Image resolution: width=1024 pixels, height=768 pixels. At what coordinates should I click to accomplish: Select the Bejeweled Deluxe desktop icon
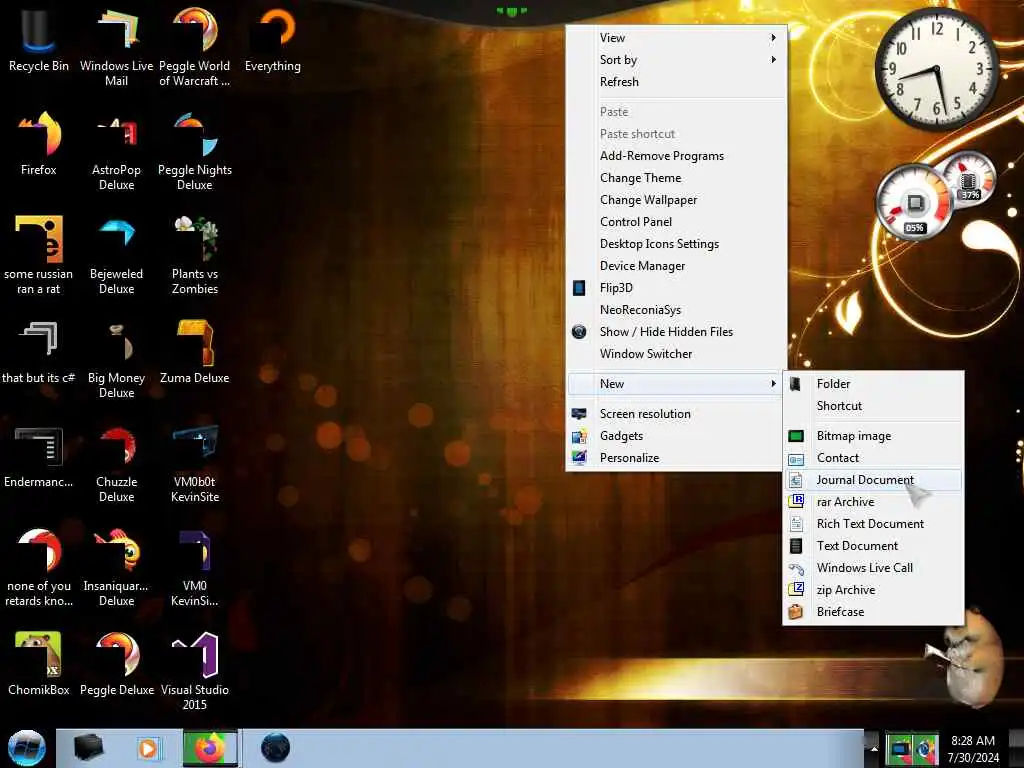pyautogui.click(x=116, y=255)
